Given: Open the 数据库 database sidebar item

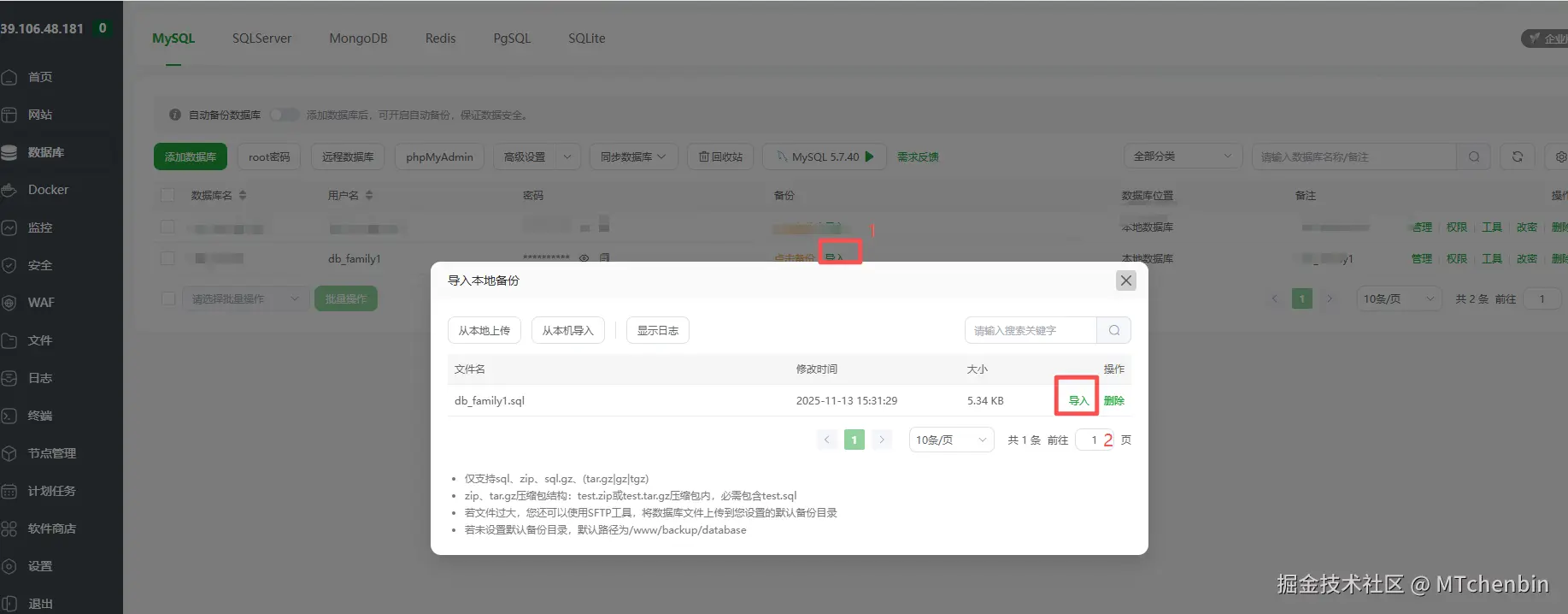Looking at the screenshot, I should point(46,152).
